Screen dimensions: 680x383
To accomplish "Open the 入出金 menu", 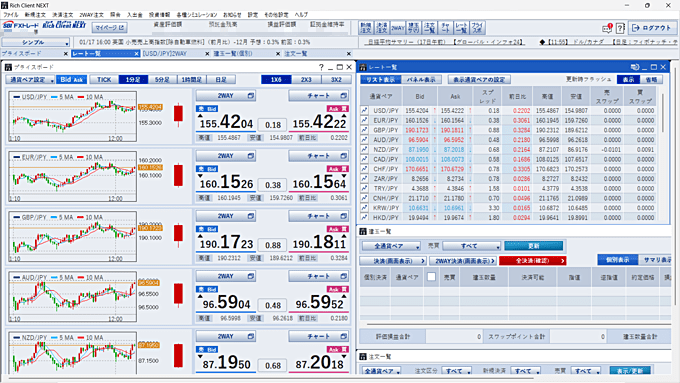I will click(x=134, y=15).
